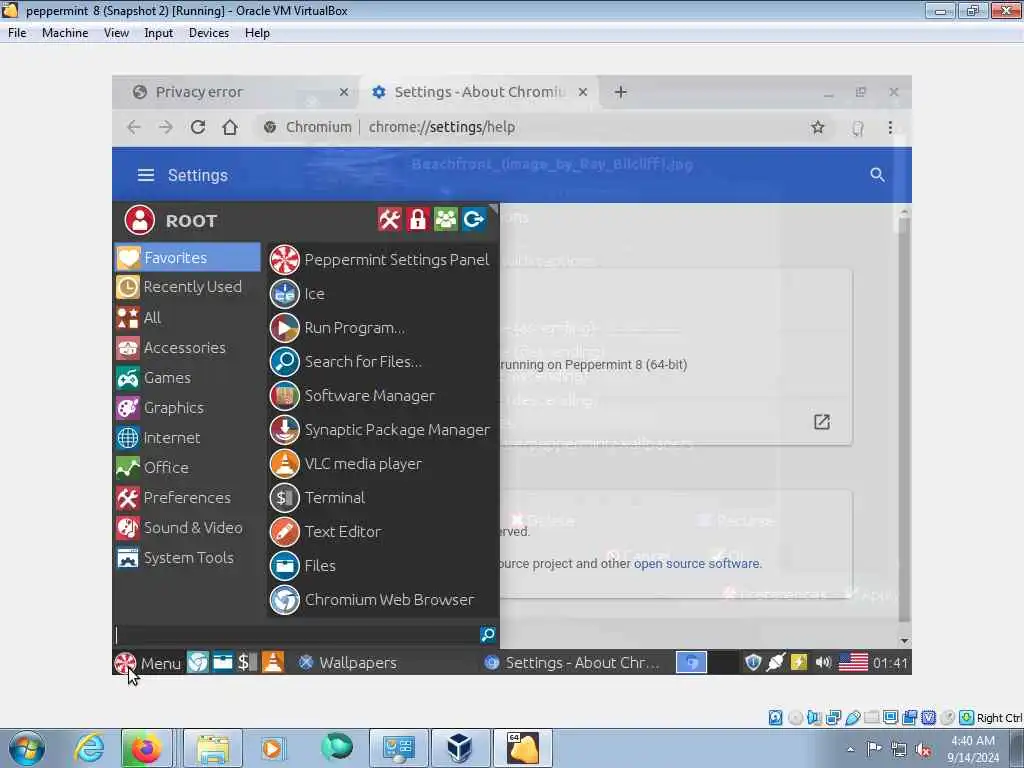Click the lock screen icon in menu header
1024x768 pixels.
pos(417,219)
